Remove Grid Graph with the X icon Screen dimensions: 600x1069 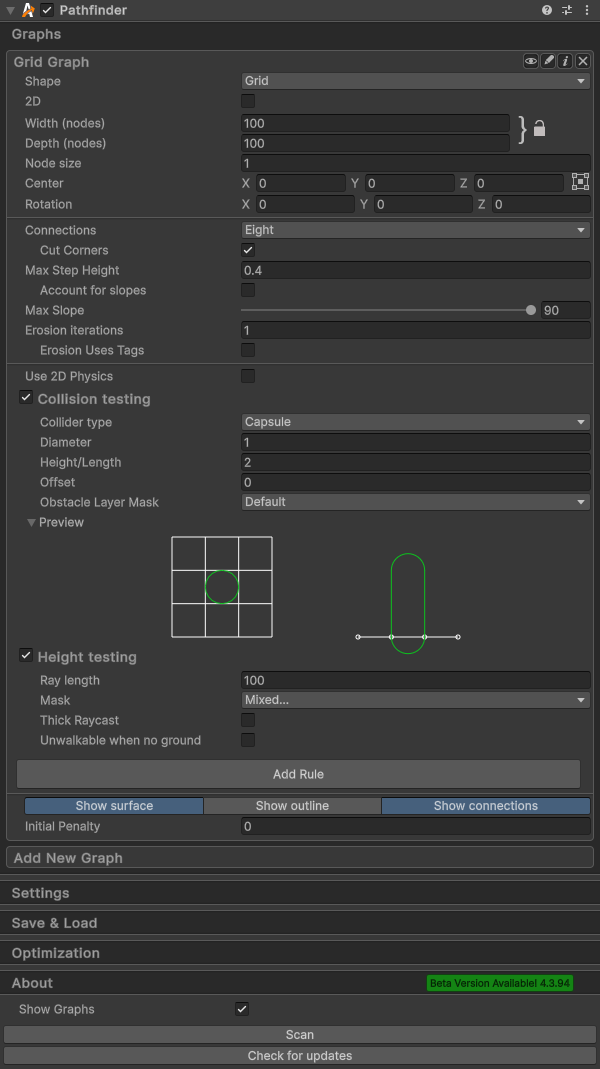(583, 62)
